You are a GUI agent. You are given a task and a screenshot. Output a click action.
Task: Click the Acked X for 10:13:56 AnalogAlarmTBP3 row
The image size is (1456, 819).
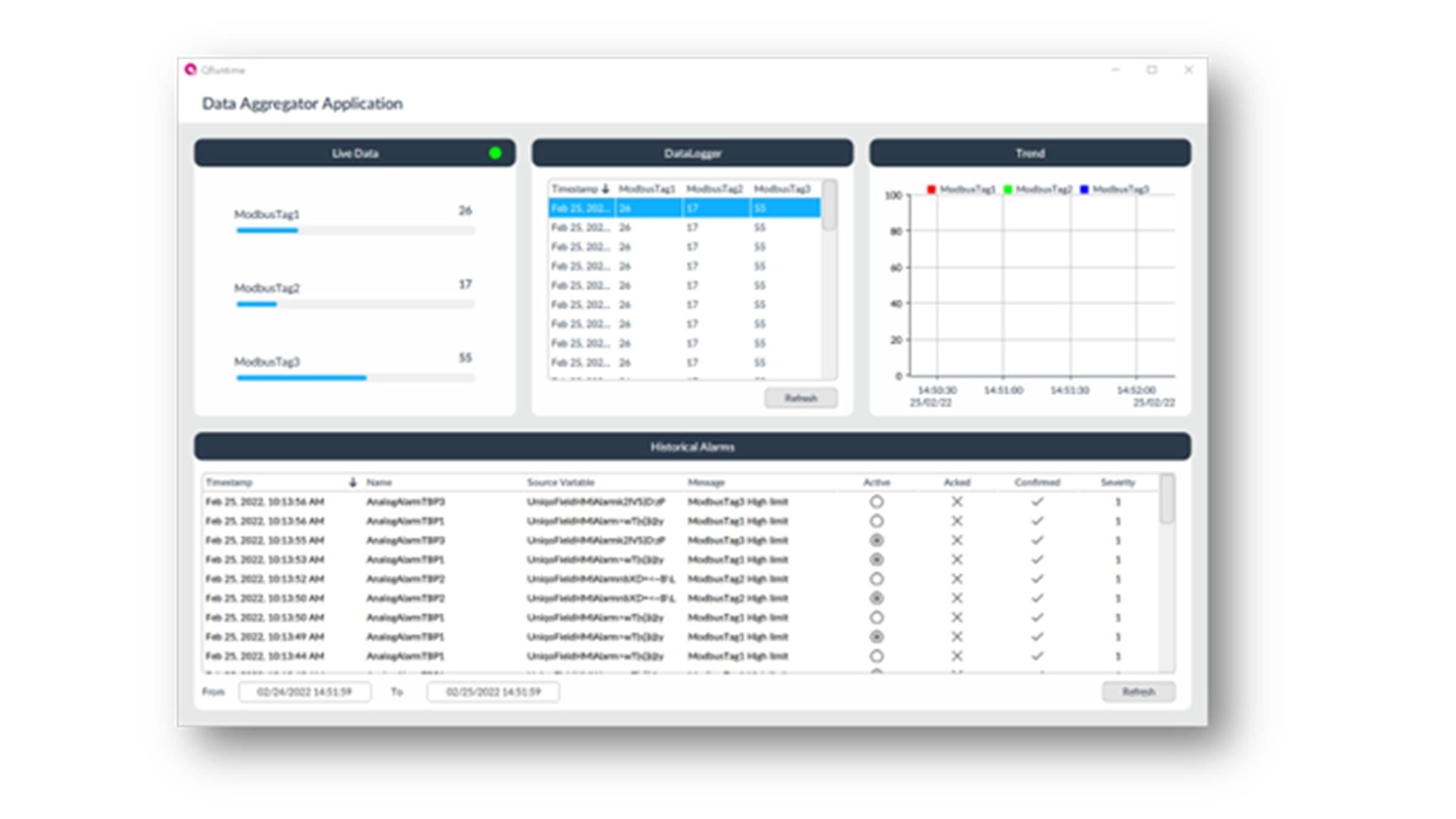click(957, 502)
